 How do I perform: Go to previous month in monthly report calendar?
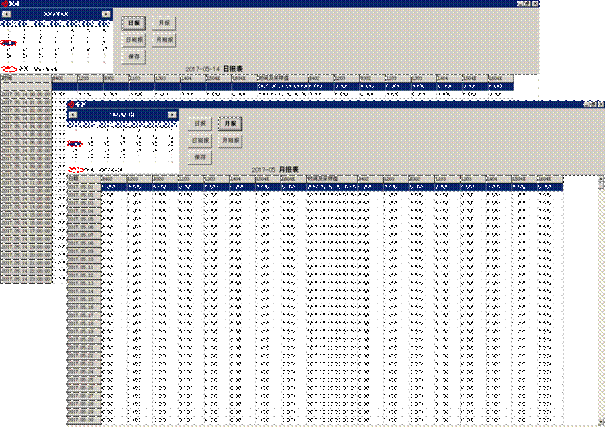(x=72, y=113)
